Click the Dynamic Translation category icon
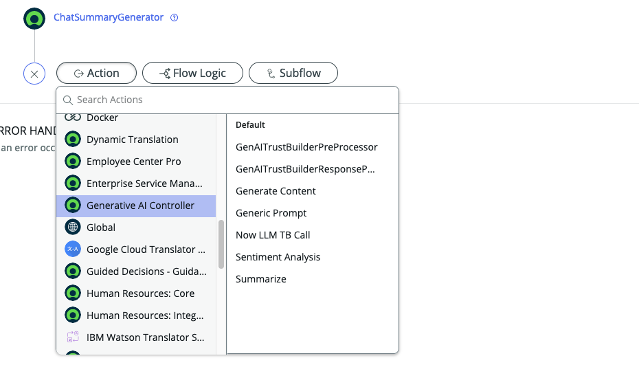 click(73, 139)
